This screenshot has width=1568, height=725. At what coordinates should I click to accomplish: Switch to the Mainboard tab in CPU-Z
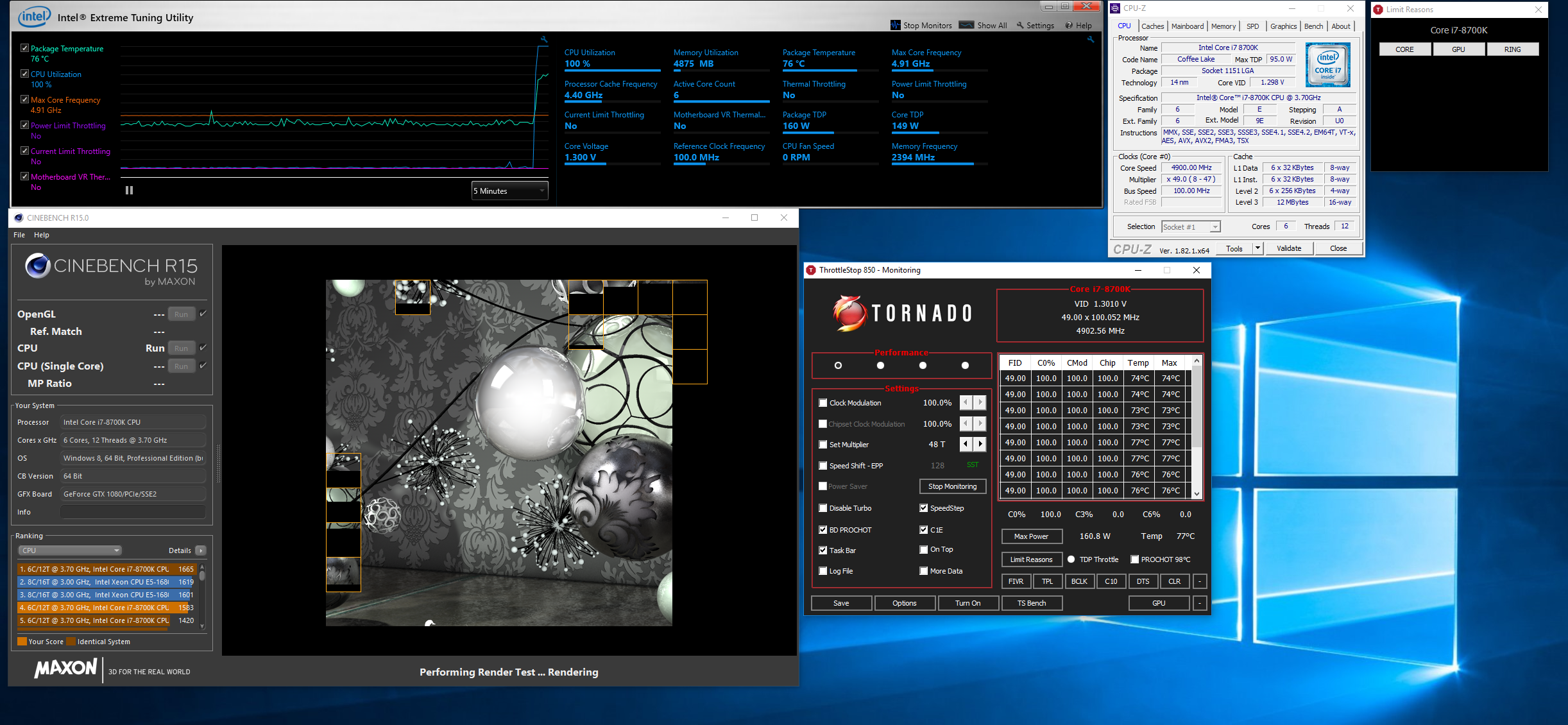click(x=1187, y=26)
